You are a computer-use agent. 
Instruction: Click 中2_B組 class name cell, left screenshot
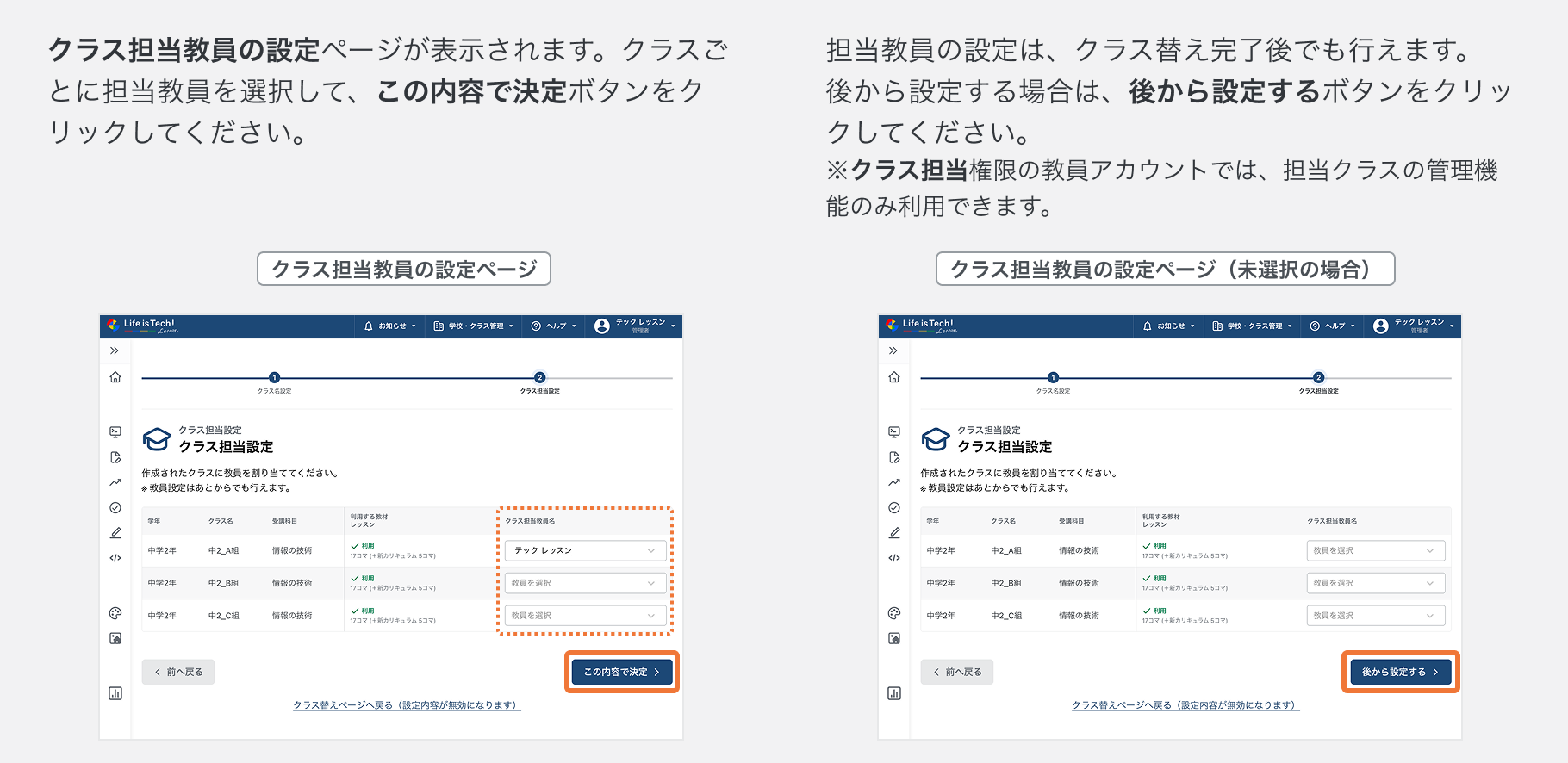pos(223,583)
